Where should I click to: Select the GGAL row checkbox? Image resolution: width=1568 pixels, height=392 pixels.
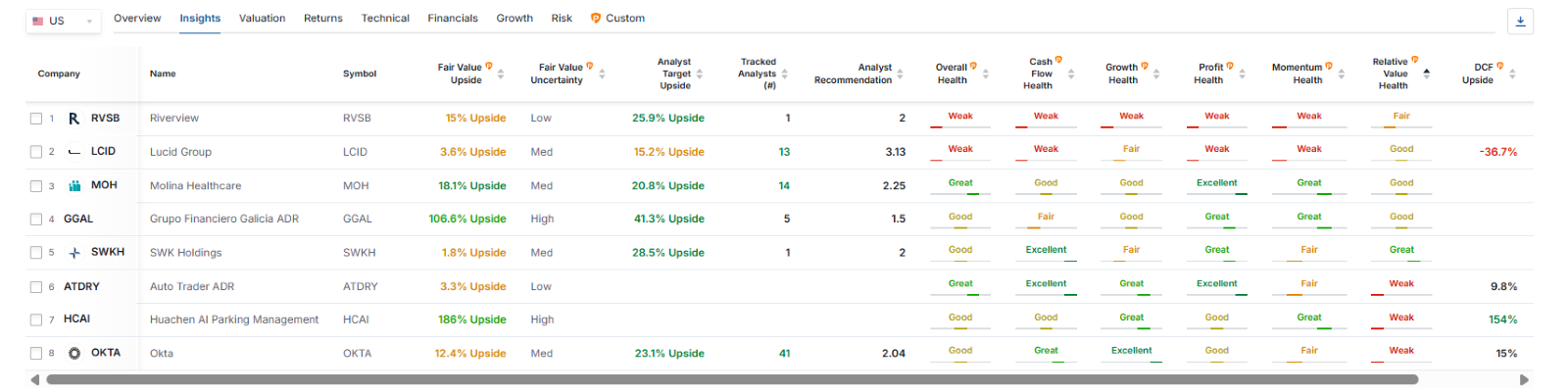(36, 220)
